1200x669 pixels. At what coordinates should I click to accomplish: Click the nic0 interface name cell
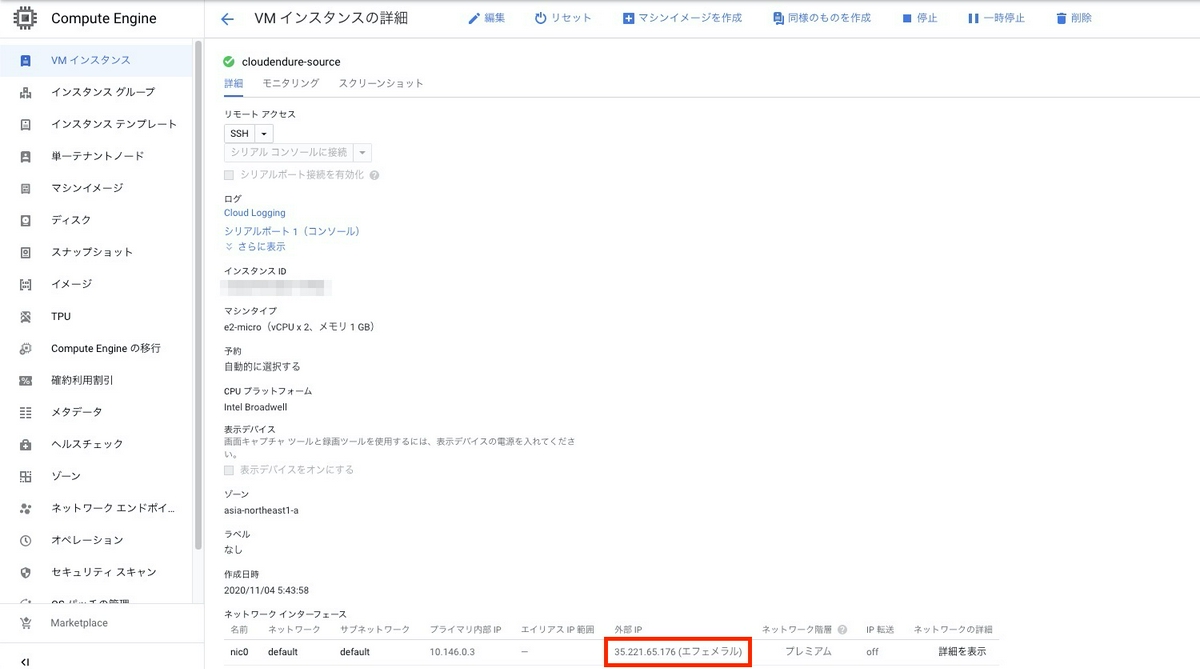click(x=239, y=652)
